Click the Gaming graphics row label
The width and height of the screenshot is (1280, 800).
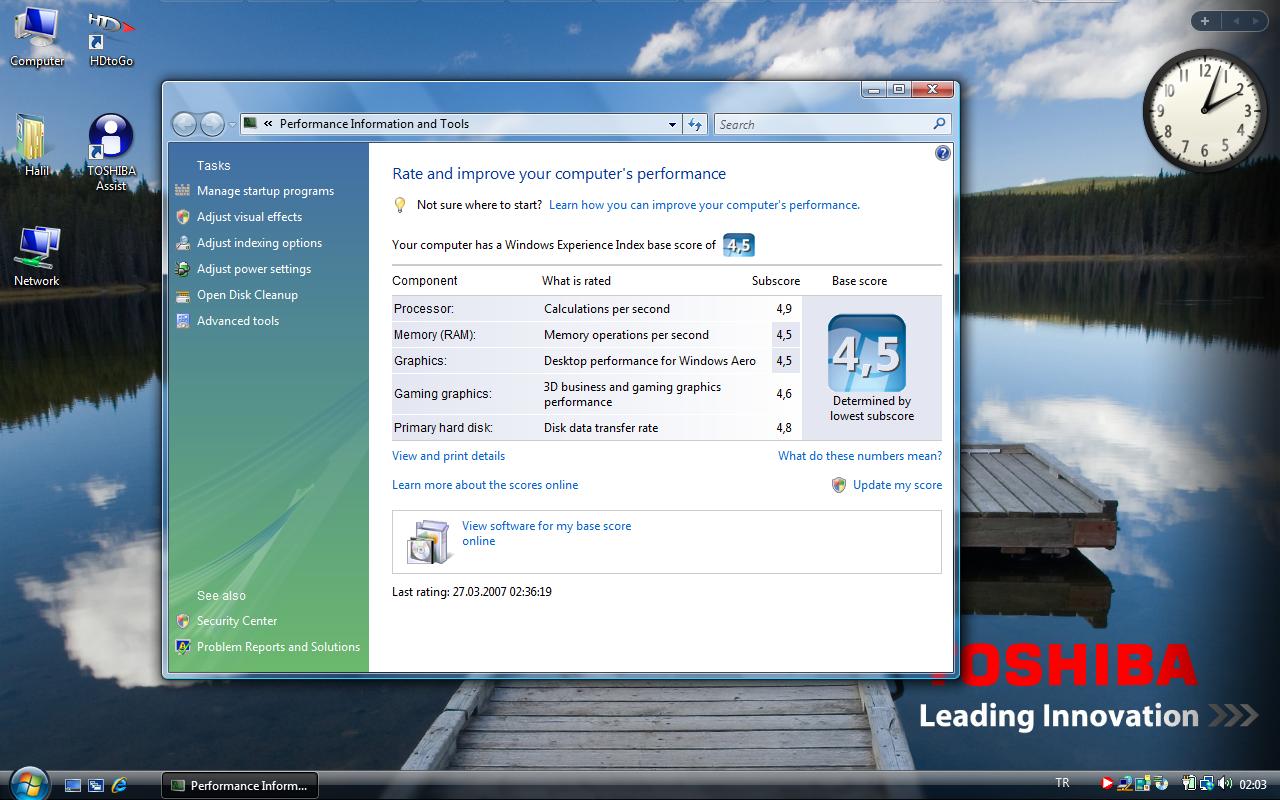(x=442, y=394)
